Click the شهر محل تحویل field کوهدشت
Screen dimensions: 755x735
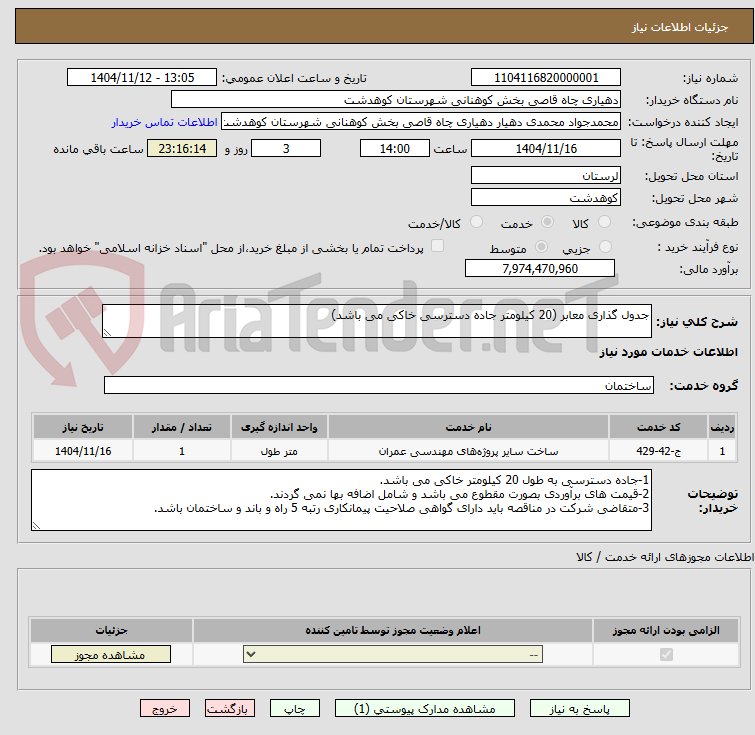[x=546, y=197]
